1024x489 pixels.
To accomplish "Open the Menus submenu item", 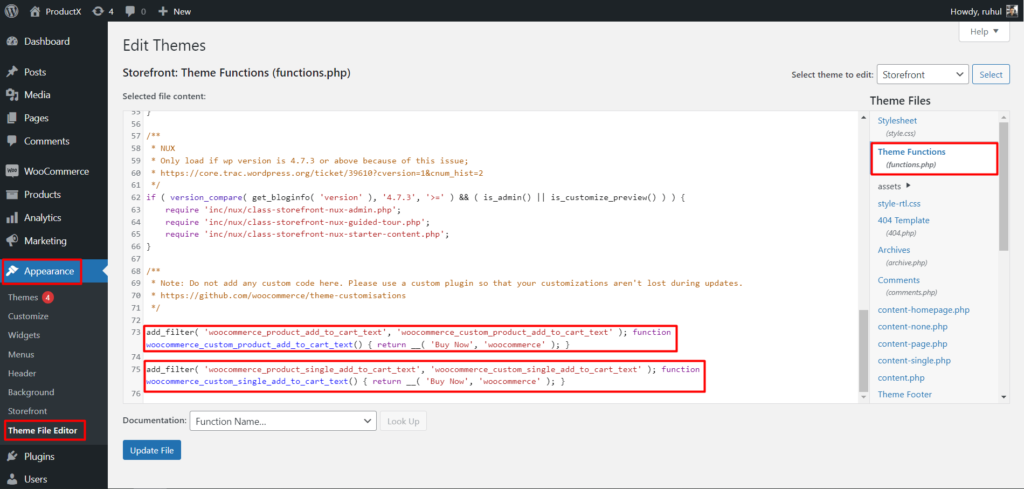I will pos(21,354).
